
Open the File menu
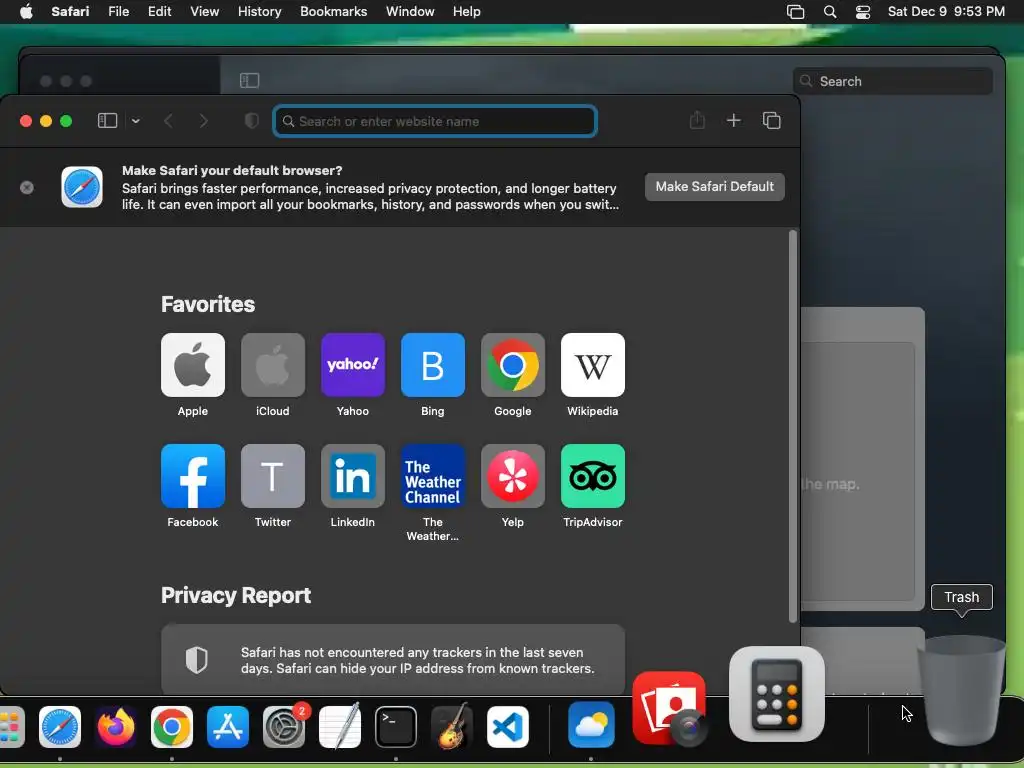point(118,12)
